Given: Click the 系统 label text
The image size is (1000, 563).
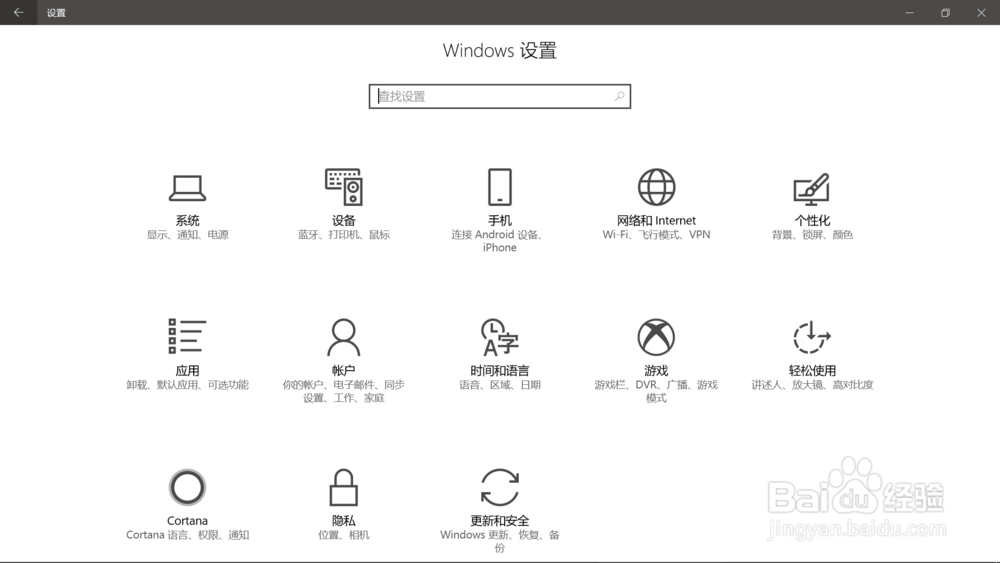Looking at the screenshot, I should click(188, 221).
